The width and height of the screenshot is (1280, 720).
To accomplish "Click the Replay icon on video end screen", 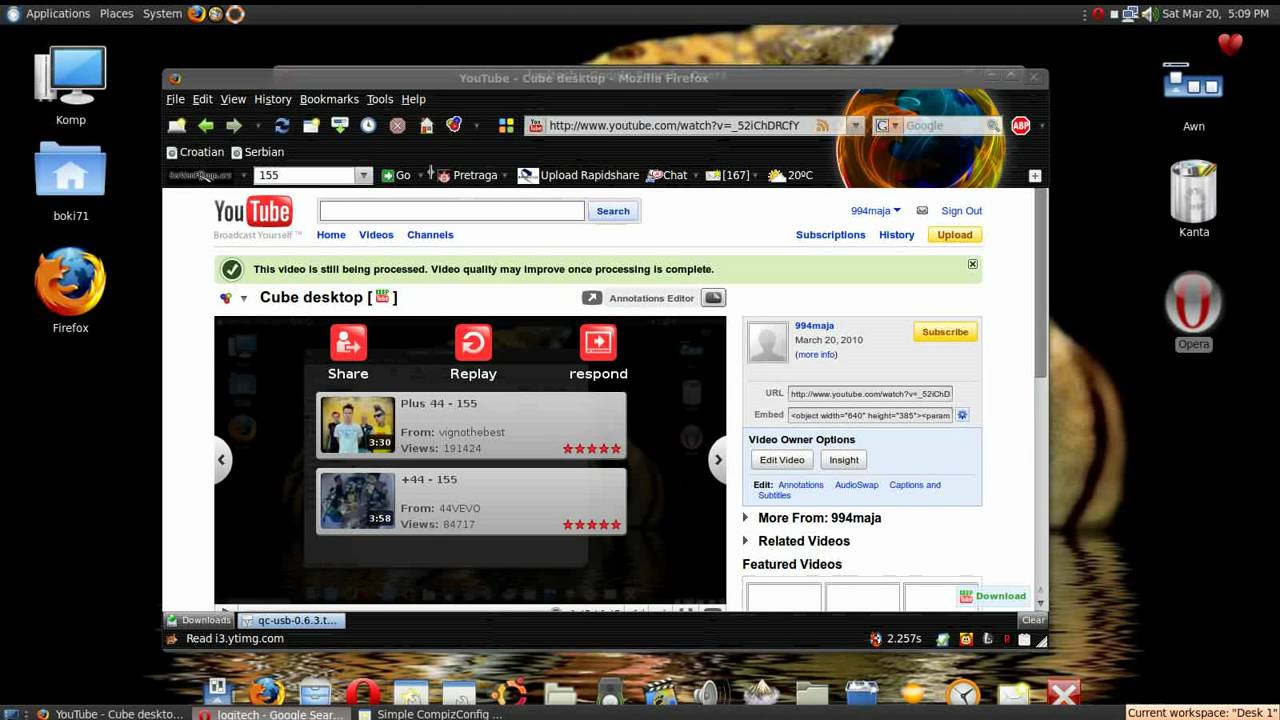I will (x=473, y=342).
